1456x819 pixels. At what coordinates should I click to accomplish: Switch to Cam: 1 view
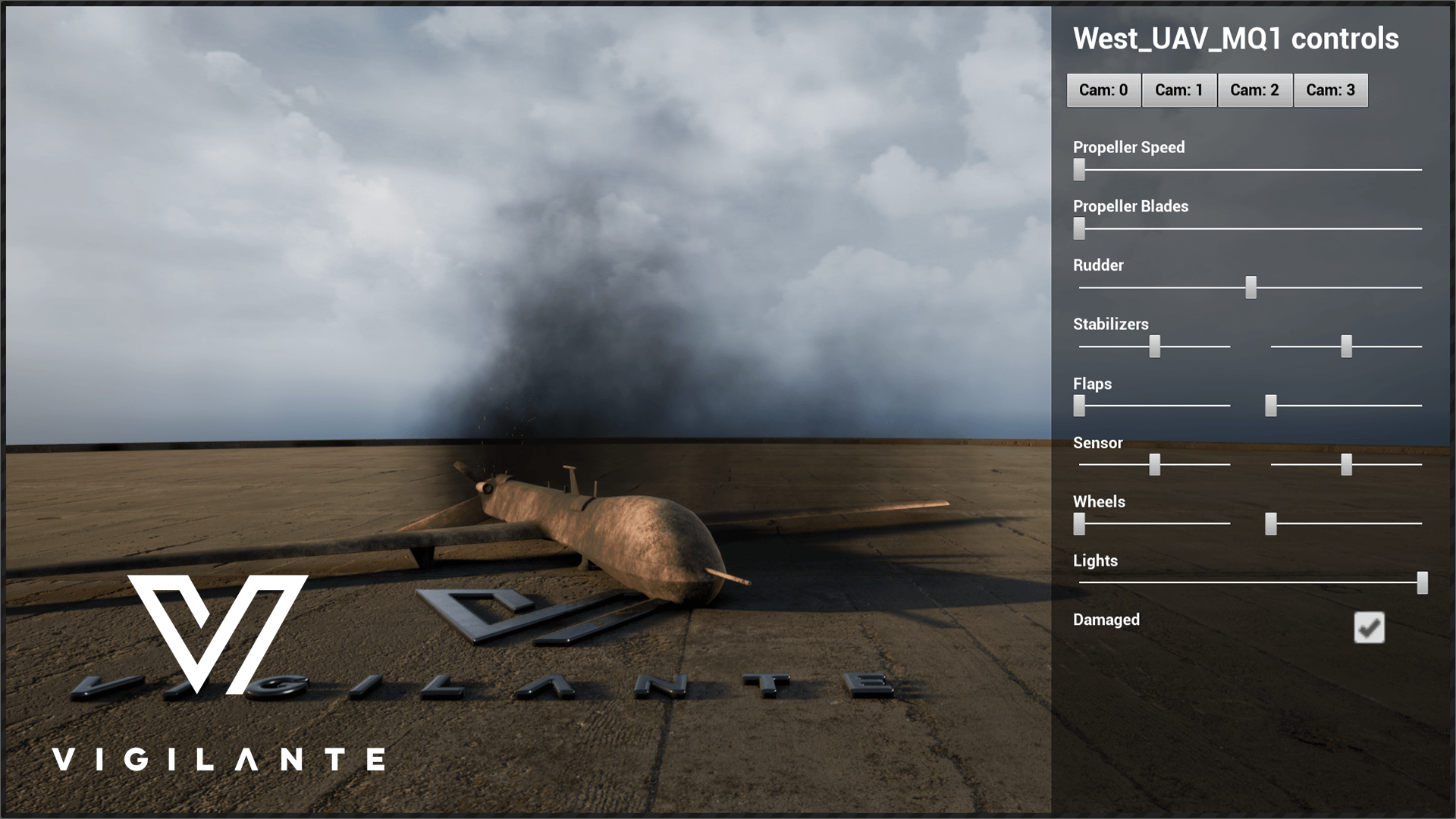click(x=1179, y=90)
